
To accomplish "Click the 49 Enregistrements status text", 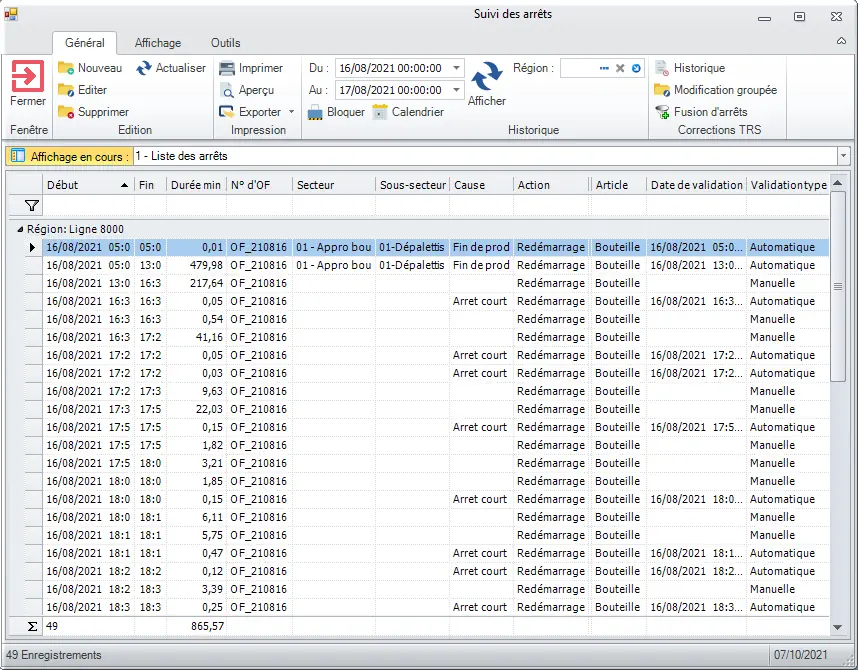I will click(x=54, y=655).
